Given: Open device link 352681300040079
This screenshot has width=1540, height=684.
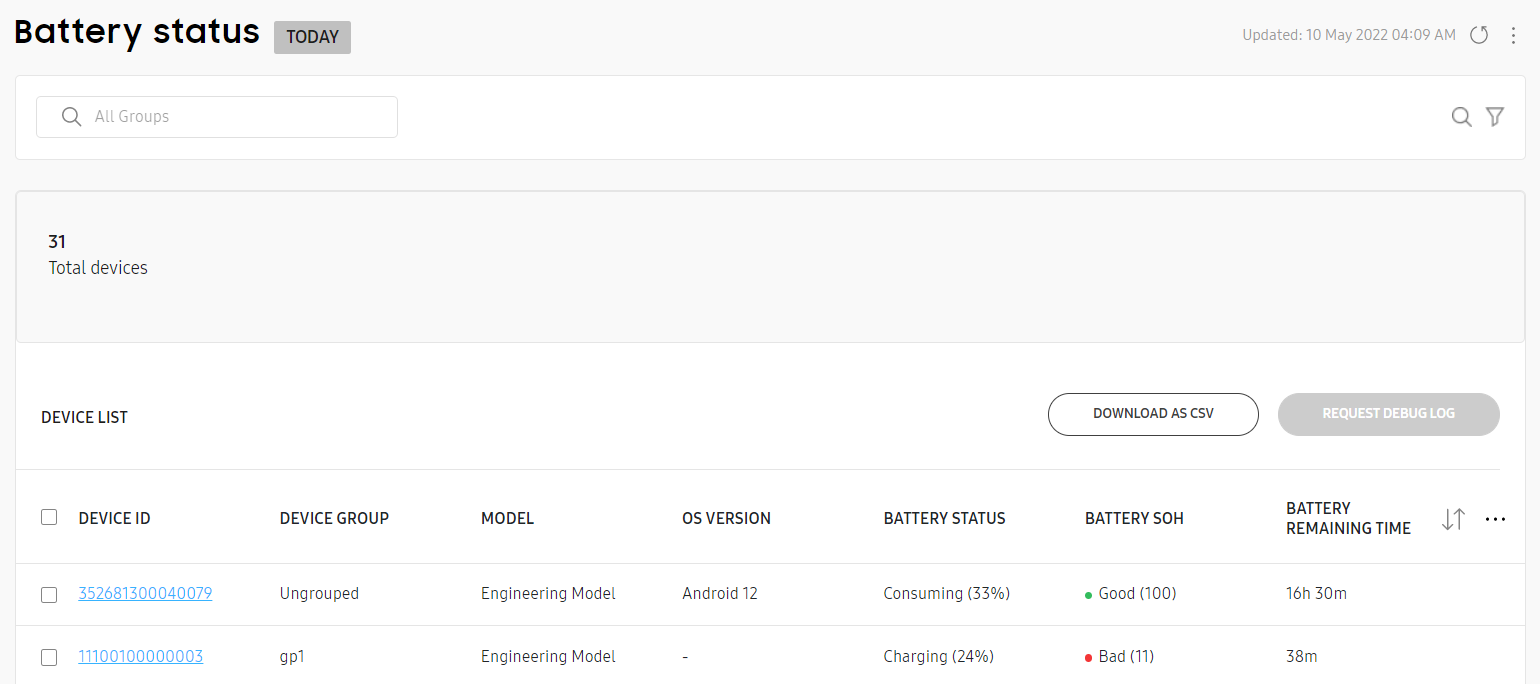Looking at the screenshot, I should point(145,593).
